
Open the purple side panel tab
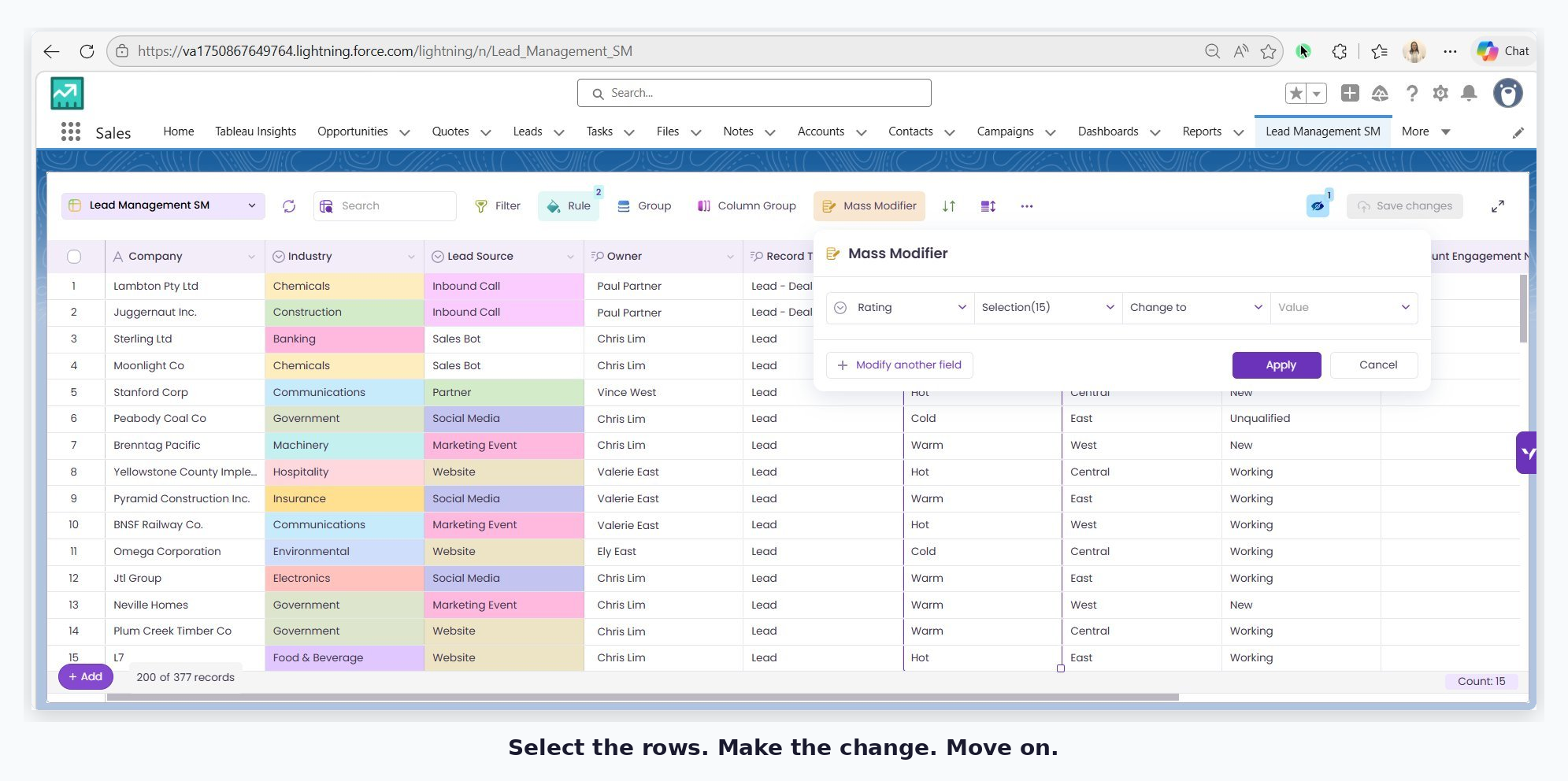tap(1527, 453)
